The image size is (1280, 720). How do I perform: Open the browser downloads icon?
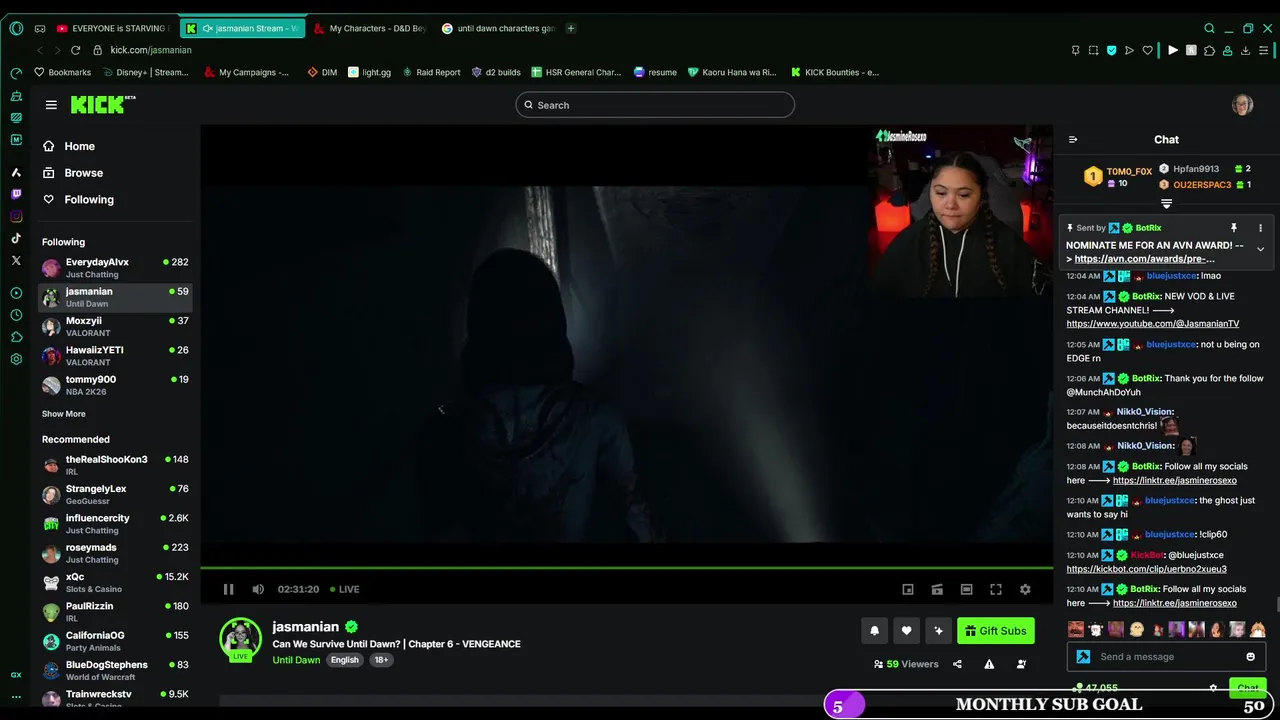1245,50
